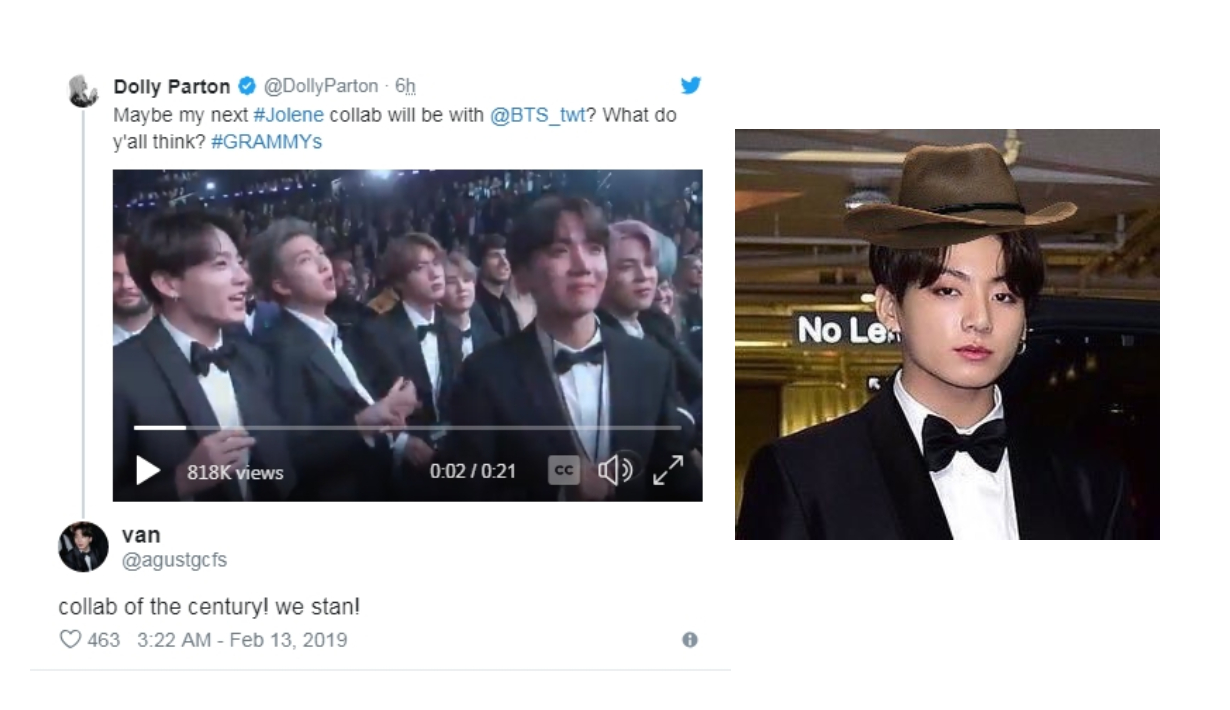Click van's profile avatar
Viewport: 1230px width, 710px height.
point(83,547)
